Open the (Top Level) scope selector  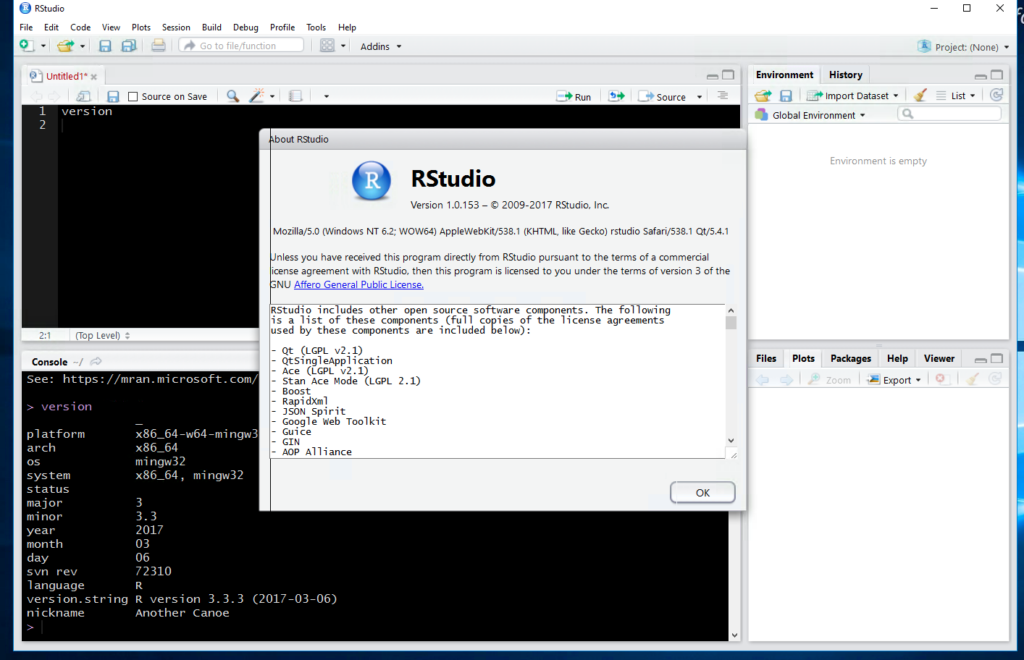tap(103, 336)
